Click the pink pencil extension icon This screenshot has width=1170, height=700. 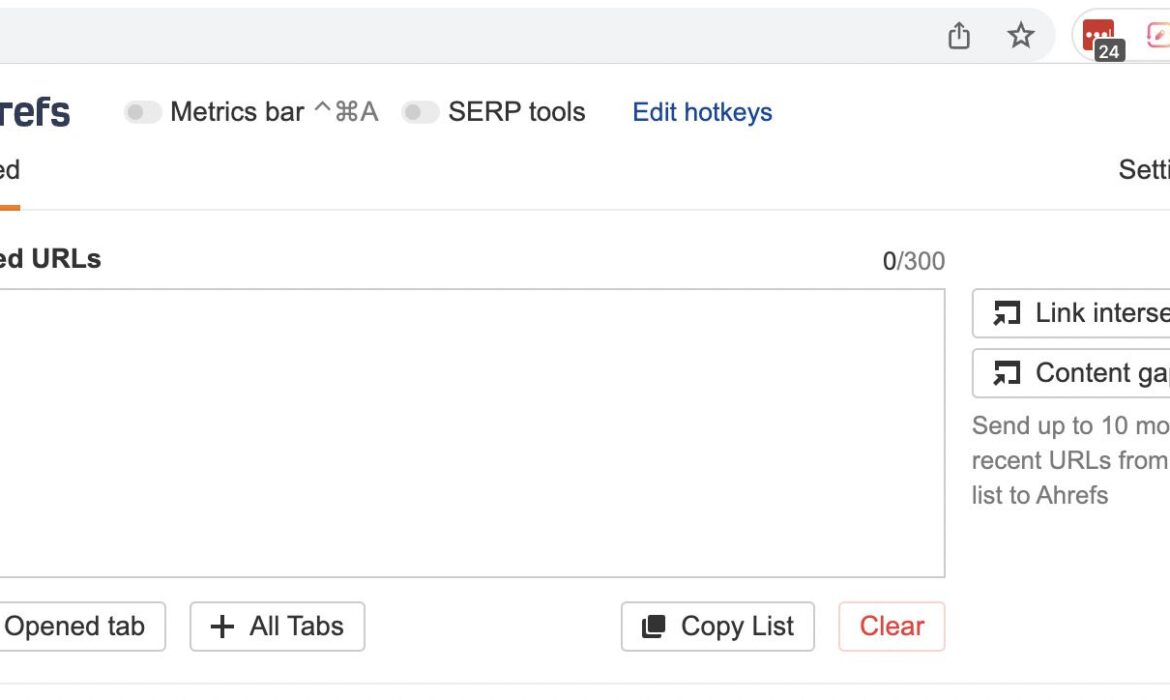tap(1157, 36)
